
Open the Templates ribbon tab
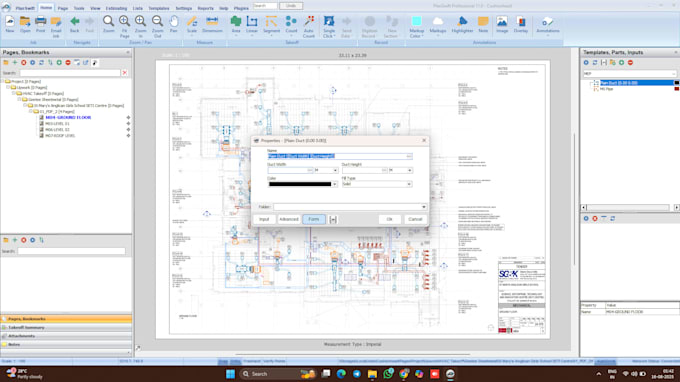tap(159, 8)
